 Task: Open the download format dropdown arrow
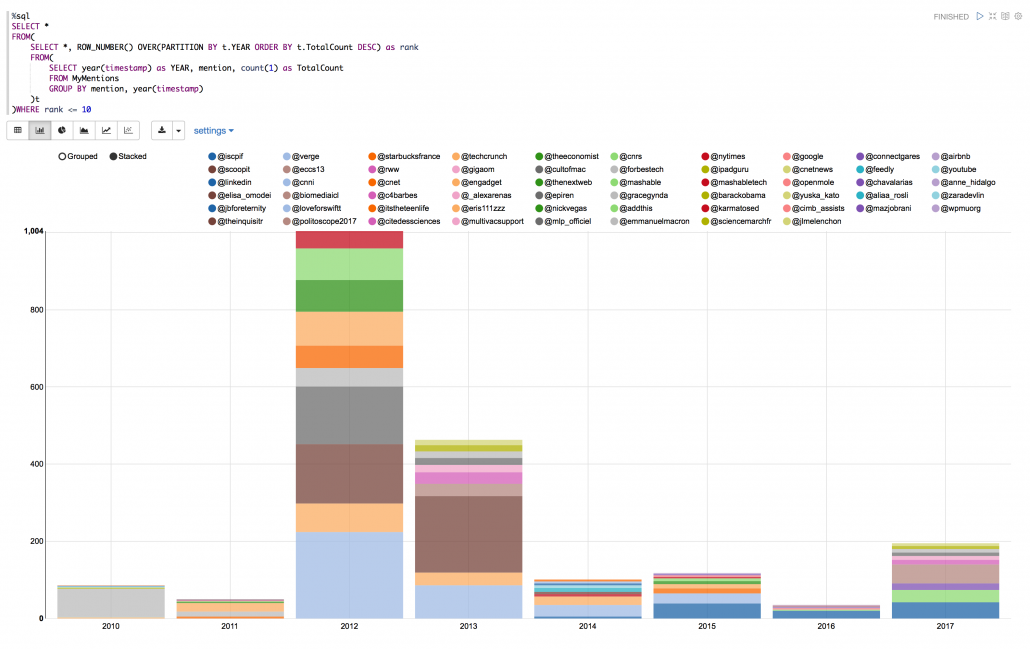[x=178, y=130]
